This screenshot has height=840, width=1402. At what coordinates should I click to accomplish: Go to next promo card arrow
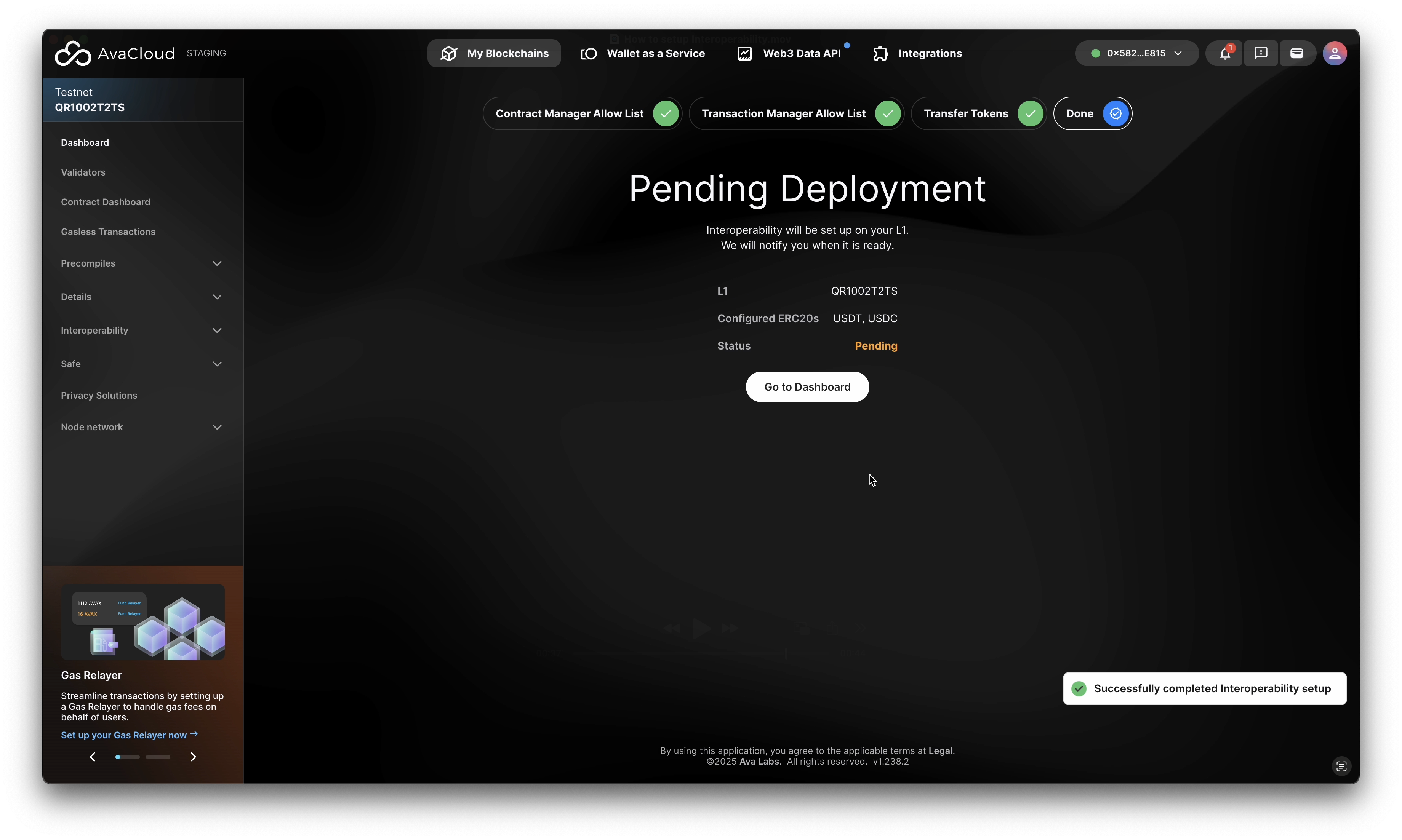(193, 757)
